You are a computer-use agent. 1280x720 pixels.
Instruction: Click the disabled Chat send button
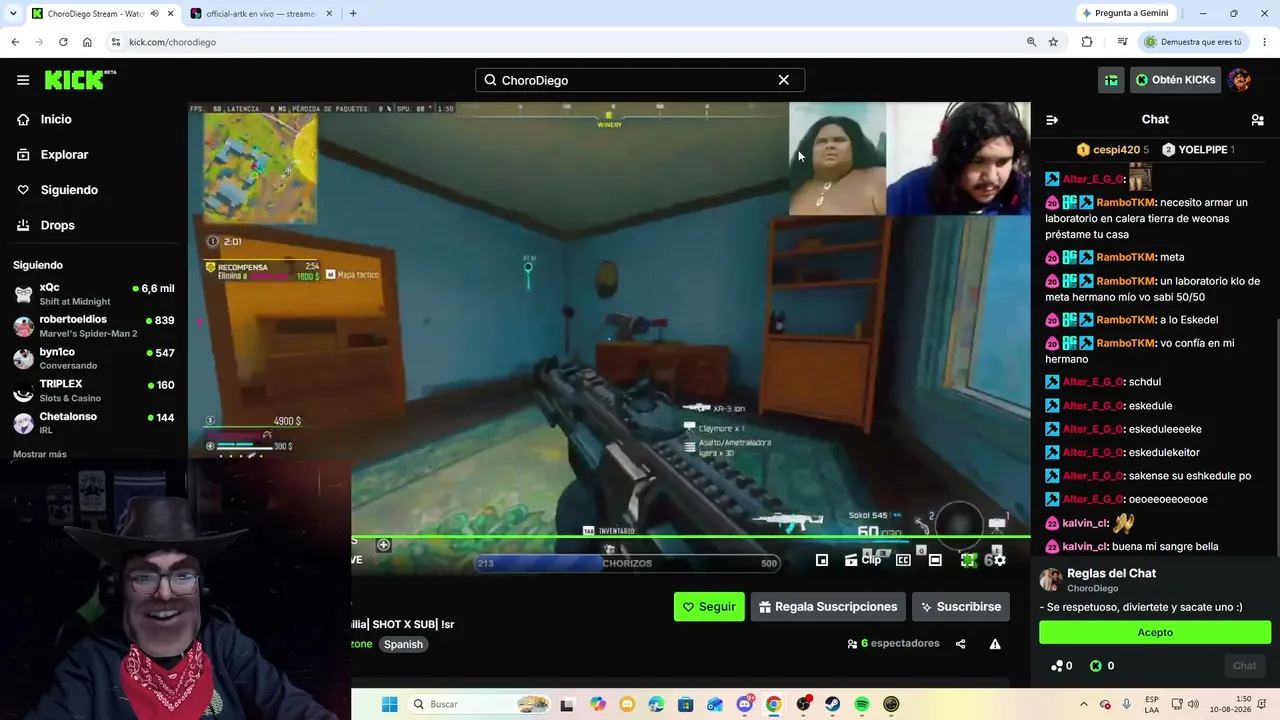1244,666
